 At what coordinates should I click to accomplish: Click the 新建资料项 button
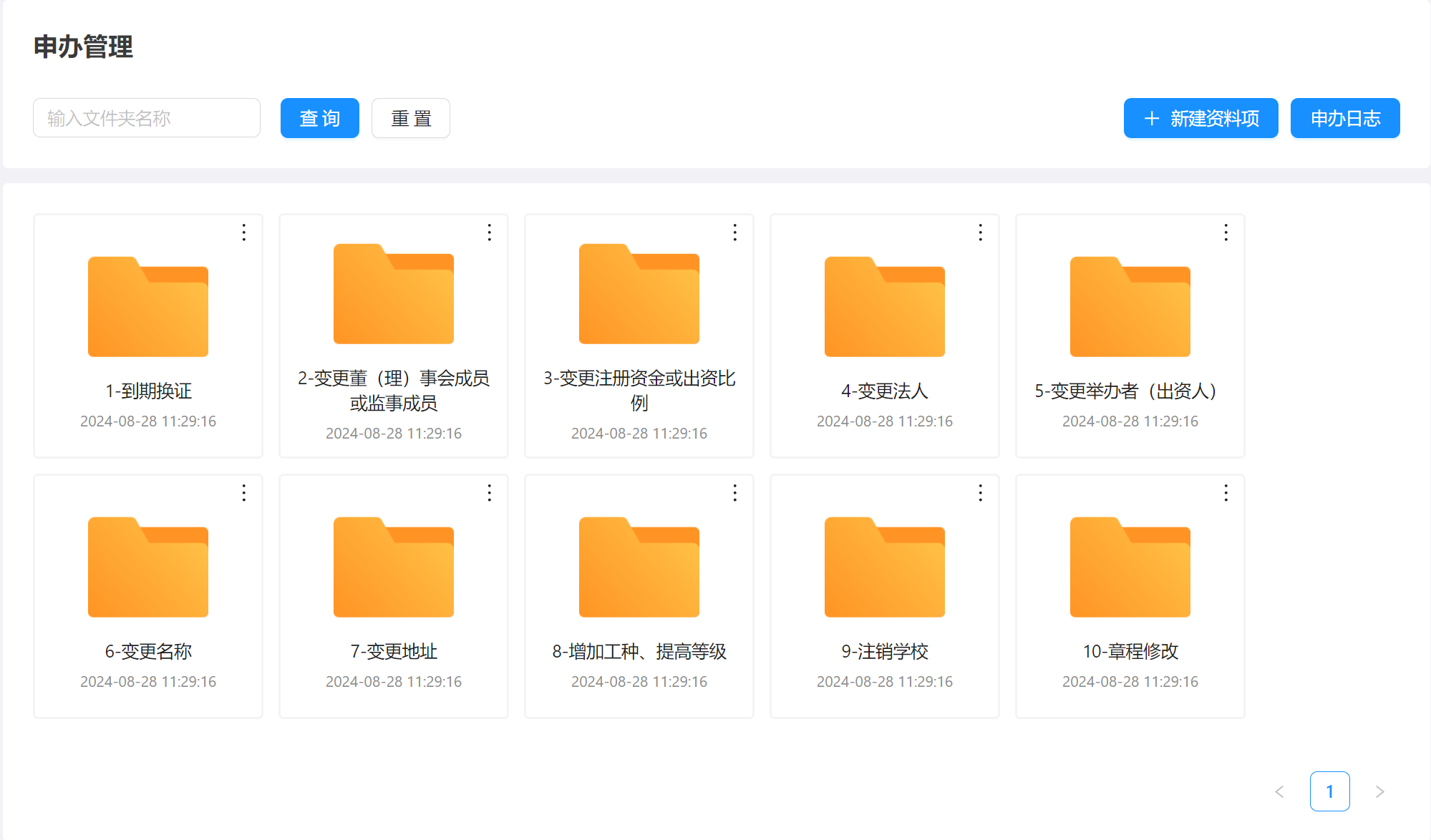[x=1201, y=118]
